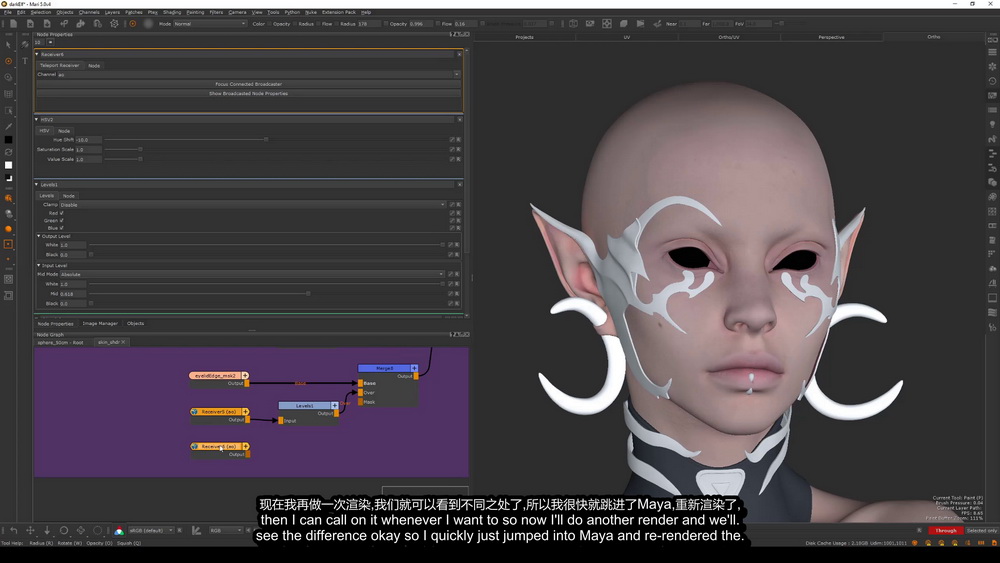Click the orange sphere icon in left toolbar

click(x=8, y=228)
